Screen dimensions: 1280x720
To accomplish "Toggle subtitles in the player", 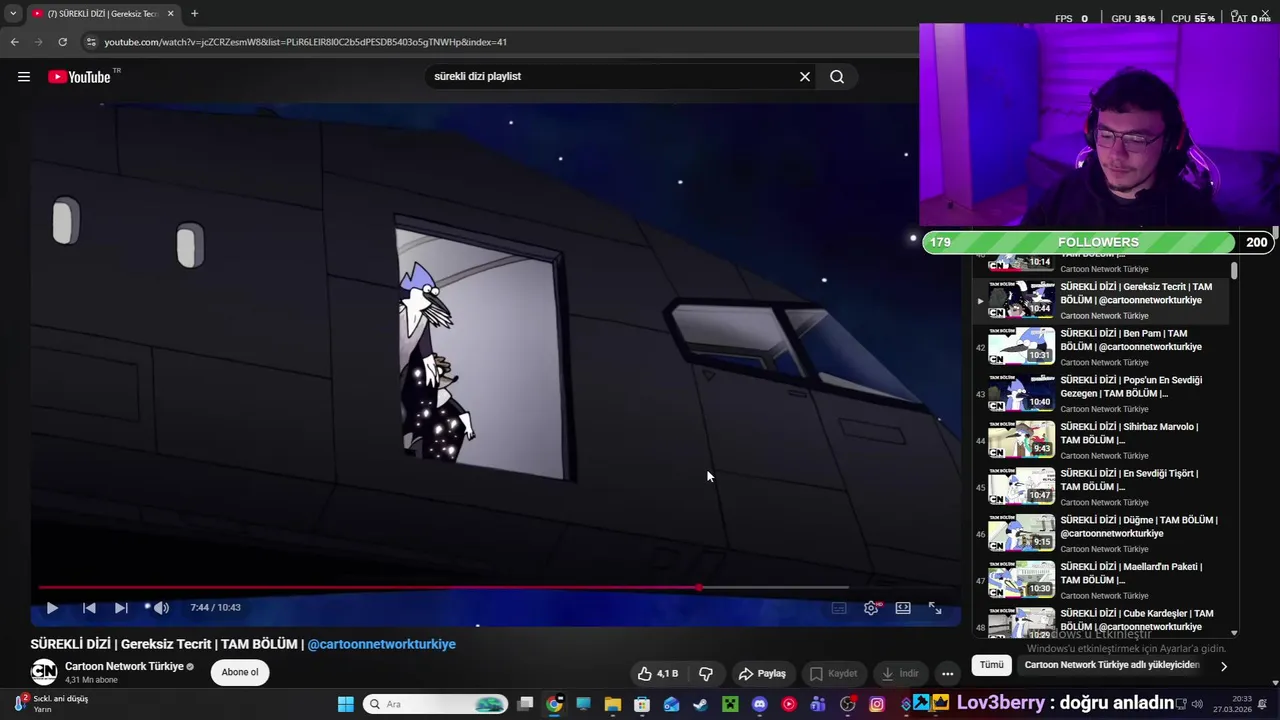I will coord(839,607).
